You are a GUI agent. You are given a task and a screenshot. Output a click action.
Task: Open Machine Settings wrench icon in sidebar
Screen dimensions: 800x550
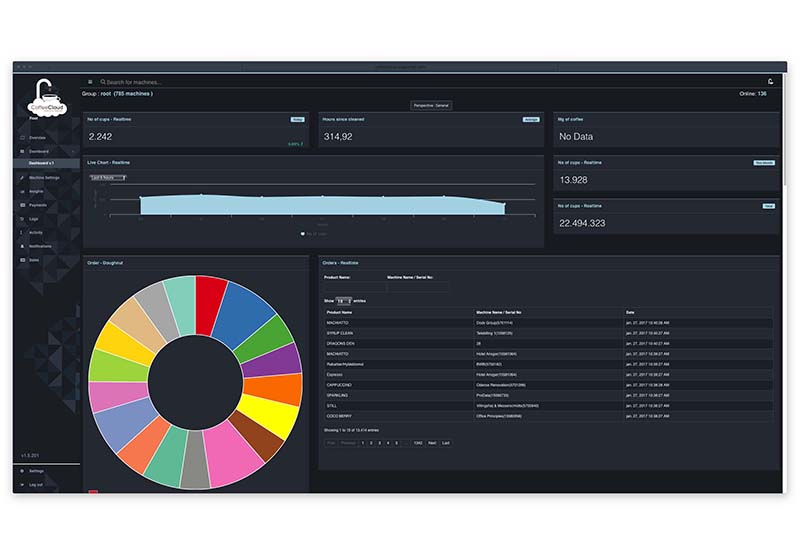[x=22, y=177]
